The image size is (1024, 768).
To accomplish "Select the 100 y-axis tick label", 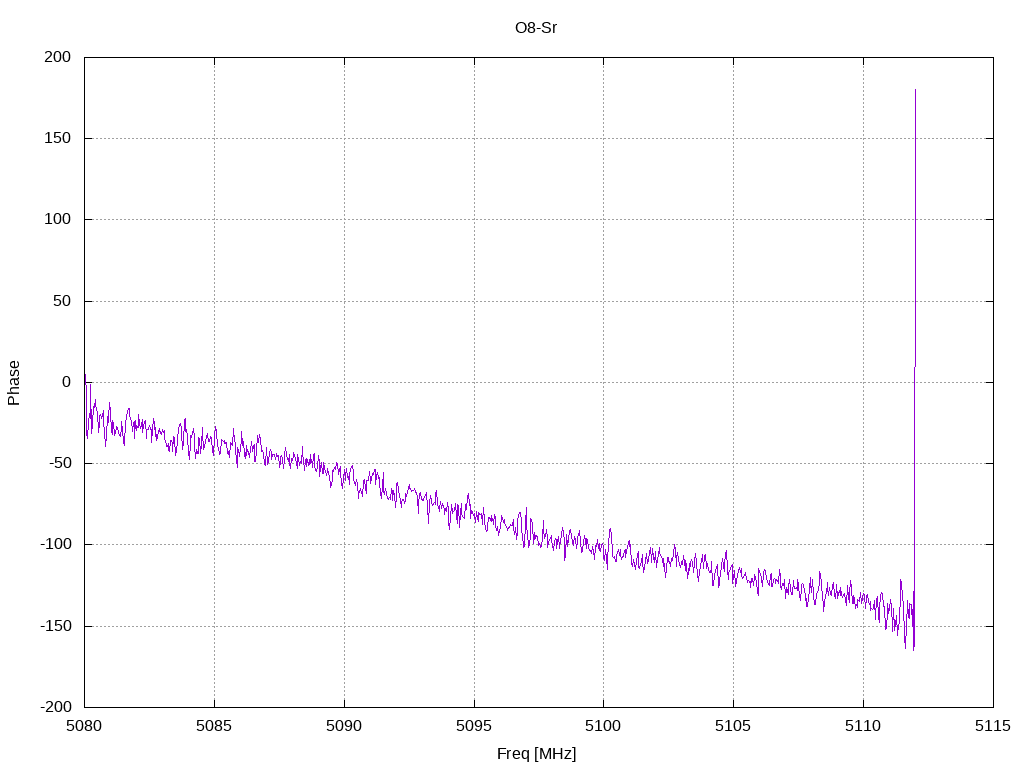I will tap(57, 219).
